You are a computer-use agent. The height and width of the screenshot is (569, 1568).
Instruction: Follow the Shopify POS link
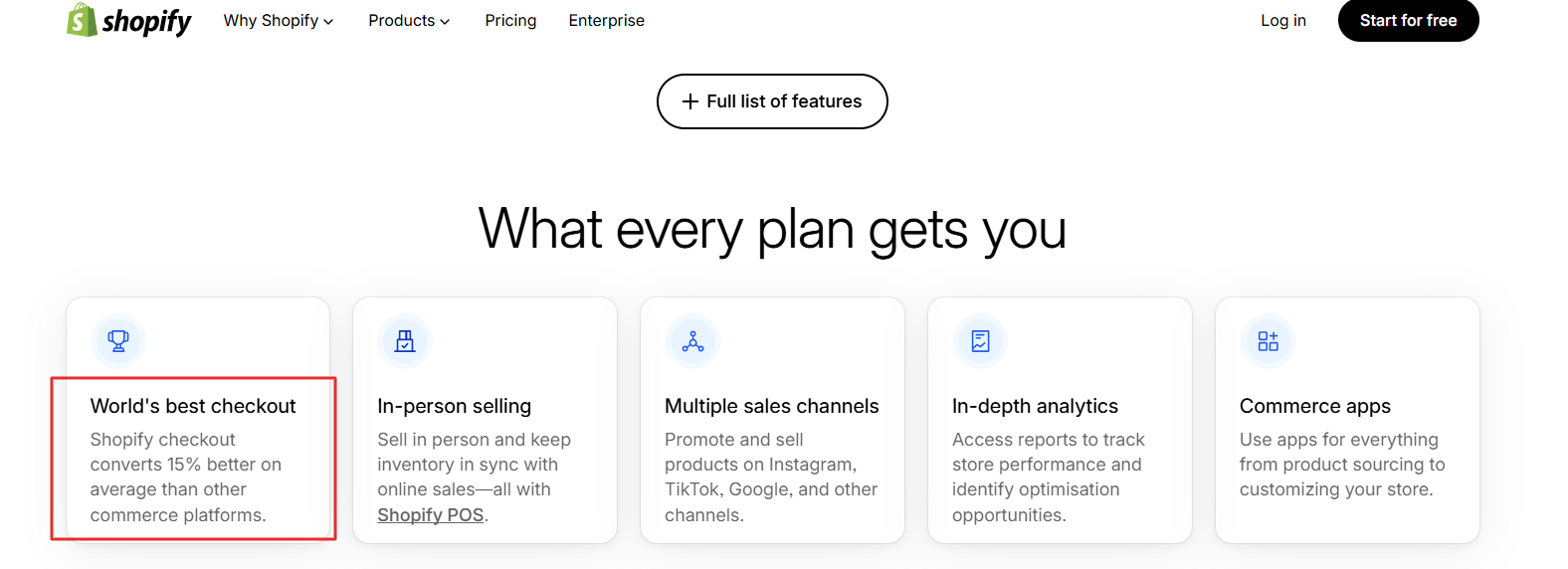click(x=431, y=515)
